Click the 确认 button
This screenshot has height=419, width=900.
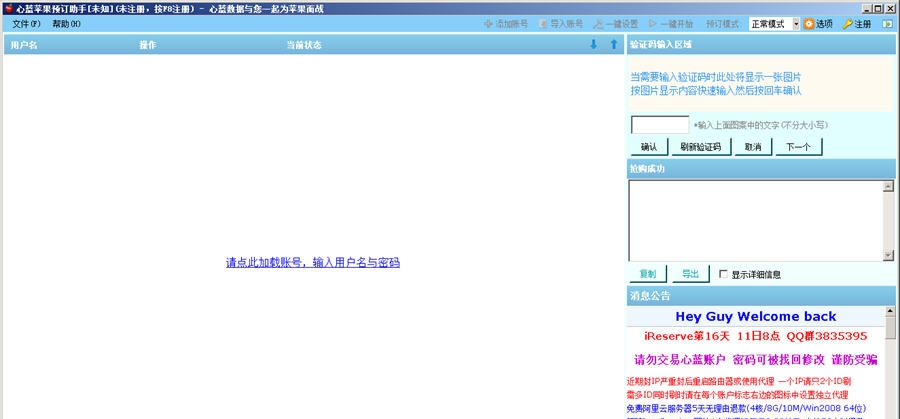pyautogui.click(x=649, y=147)
